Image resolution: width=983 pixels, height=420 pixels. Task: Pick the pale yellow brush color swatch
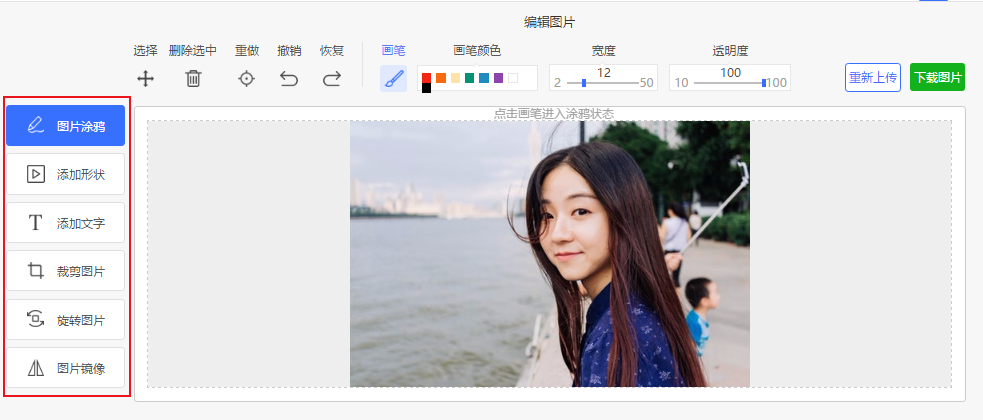click(x=455, y=78)
